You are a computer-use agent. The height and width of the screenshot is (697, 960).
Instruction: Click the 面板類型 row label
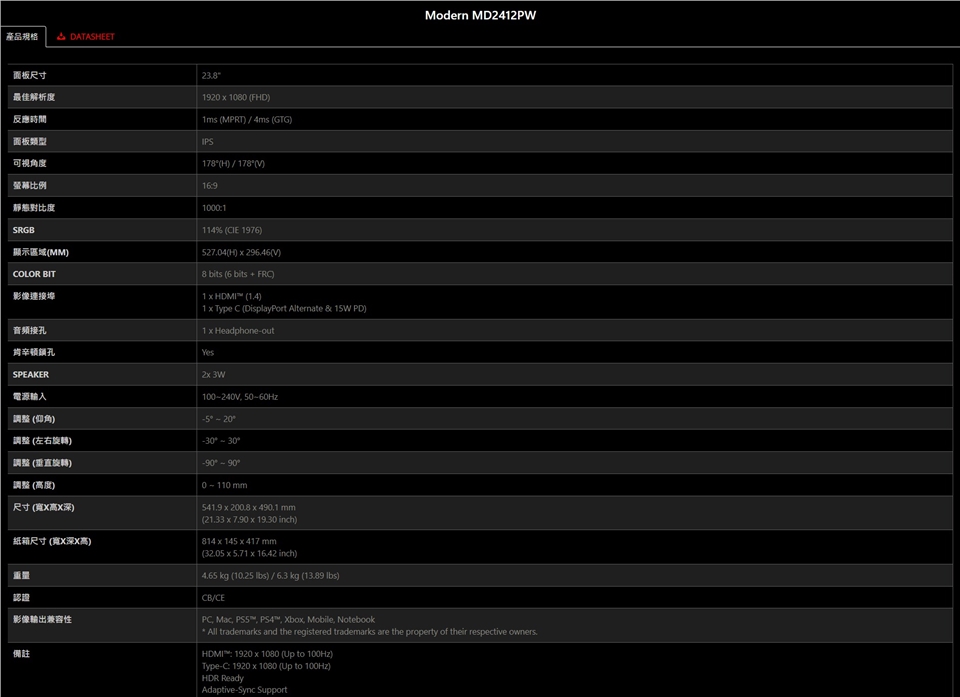pyautogui.click(x=29, y=141)
